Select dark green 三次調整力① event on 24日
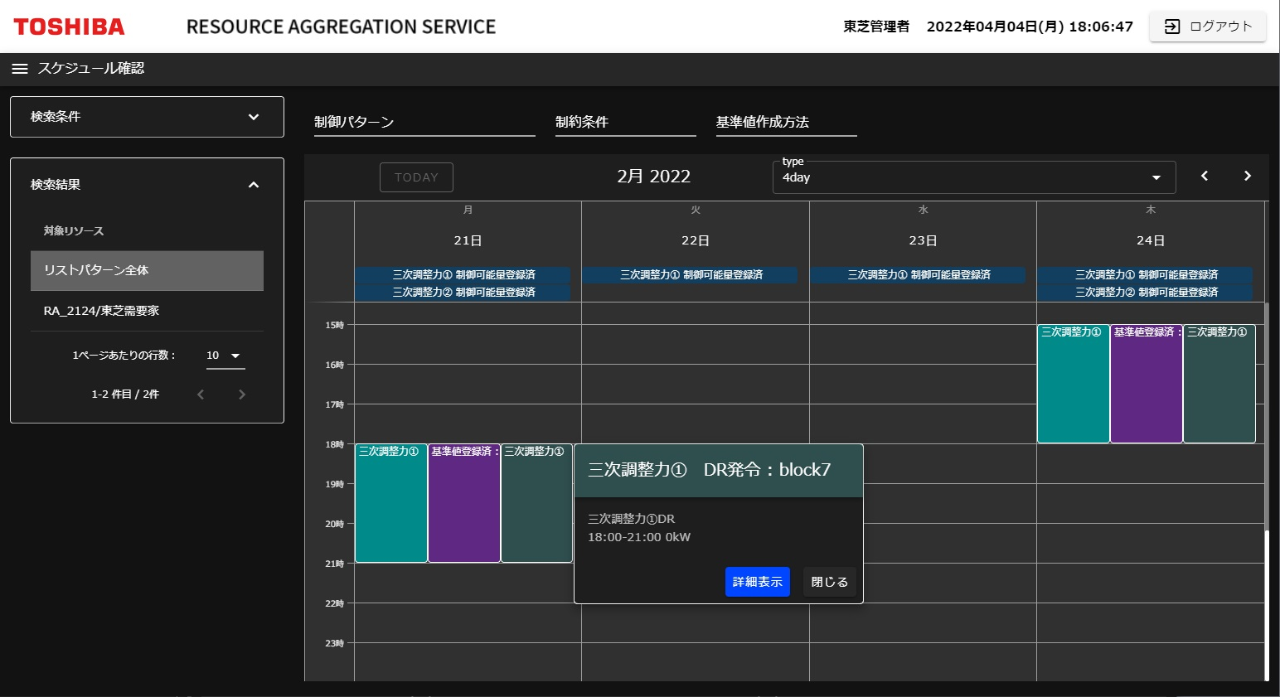1280x697 pixels. [x=1219, y=384]
